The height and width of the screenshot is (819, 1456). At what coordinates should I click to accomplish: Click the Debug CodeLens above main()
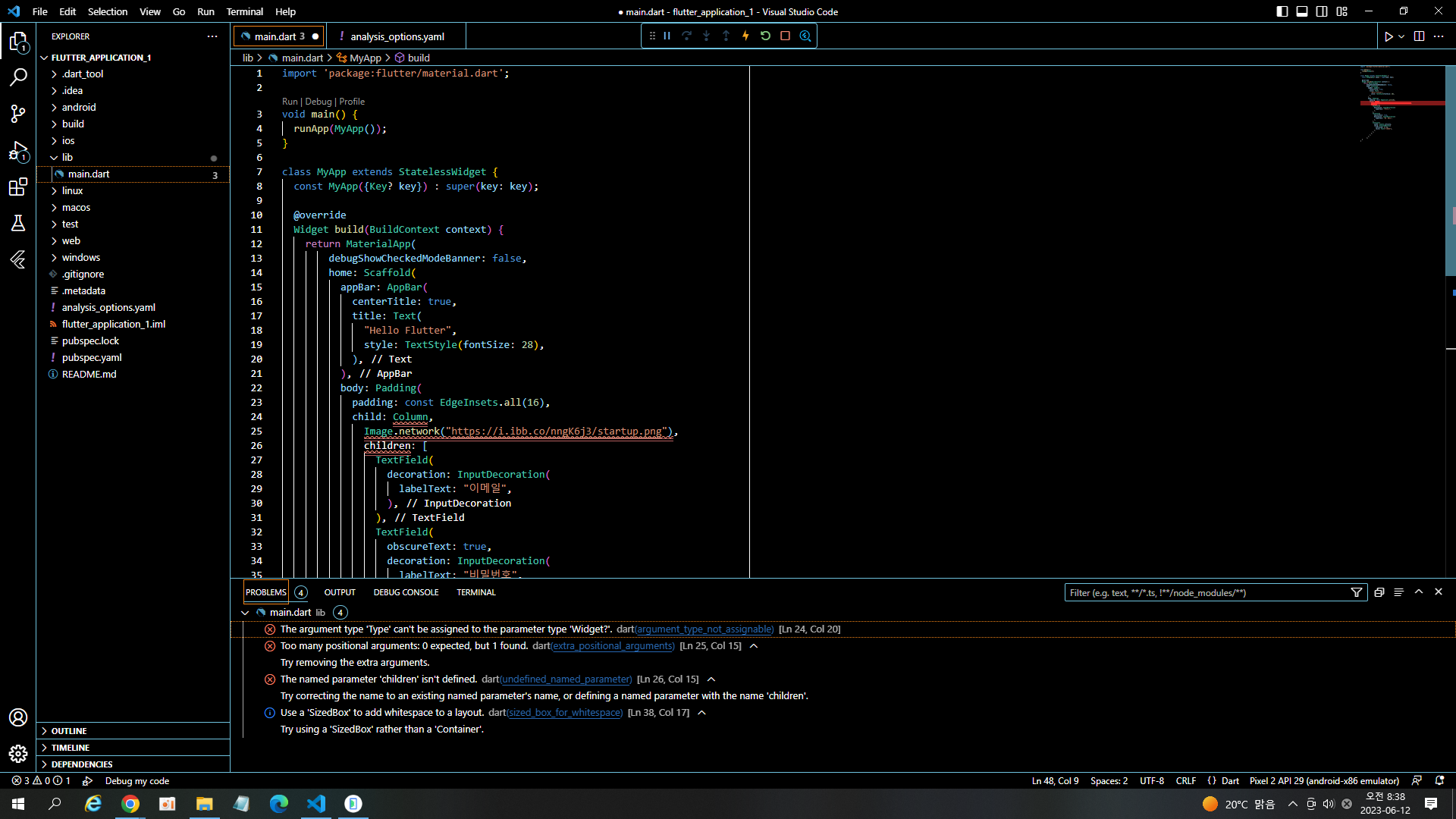click(x=318, y=102)
